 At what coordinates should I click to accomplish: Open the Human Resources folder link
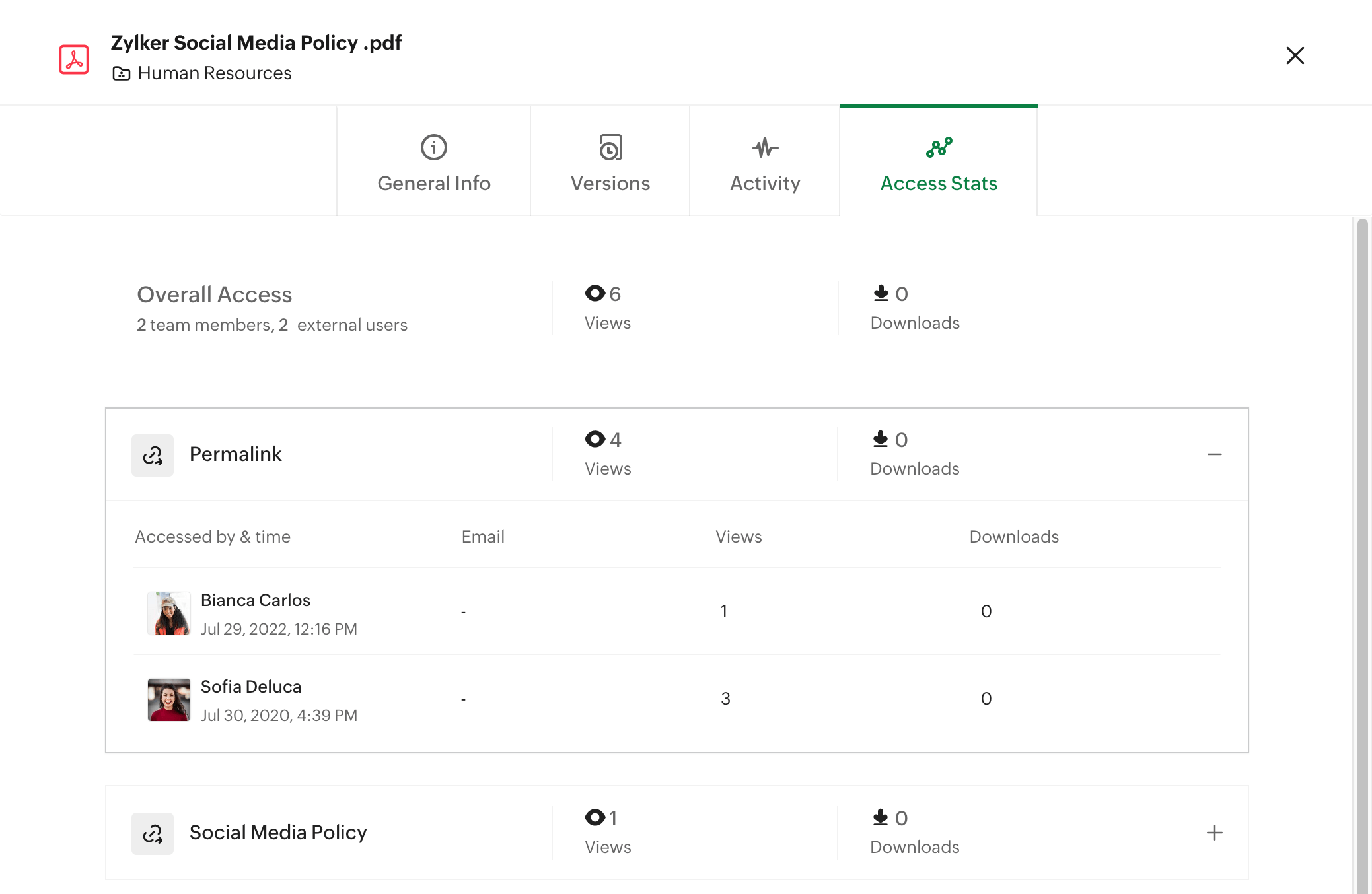(x=214, y=73)
